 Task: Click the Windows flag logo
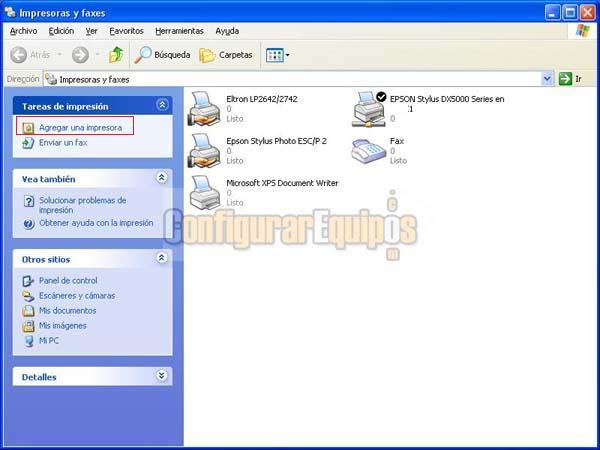pos(582,31)
